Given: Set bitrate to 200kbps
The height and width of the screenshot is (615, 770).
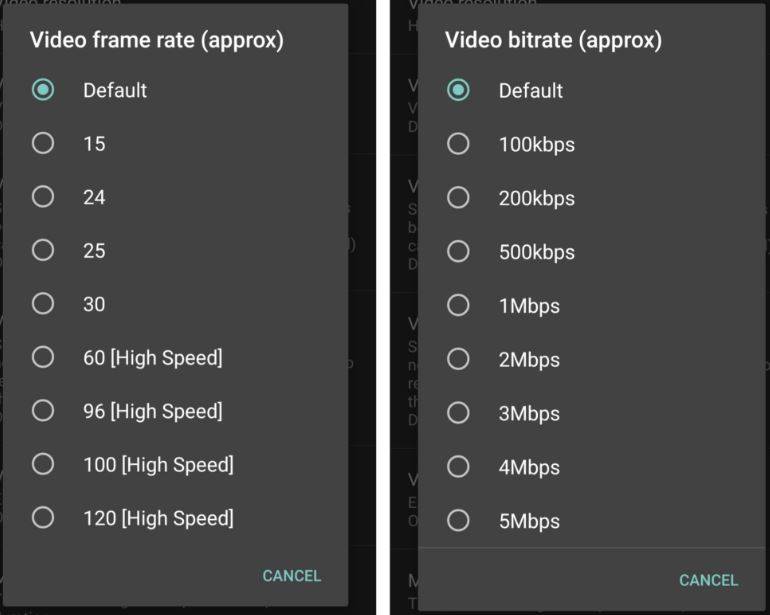Looking at the screenshot, I should (x=458, y=198).
